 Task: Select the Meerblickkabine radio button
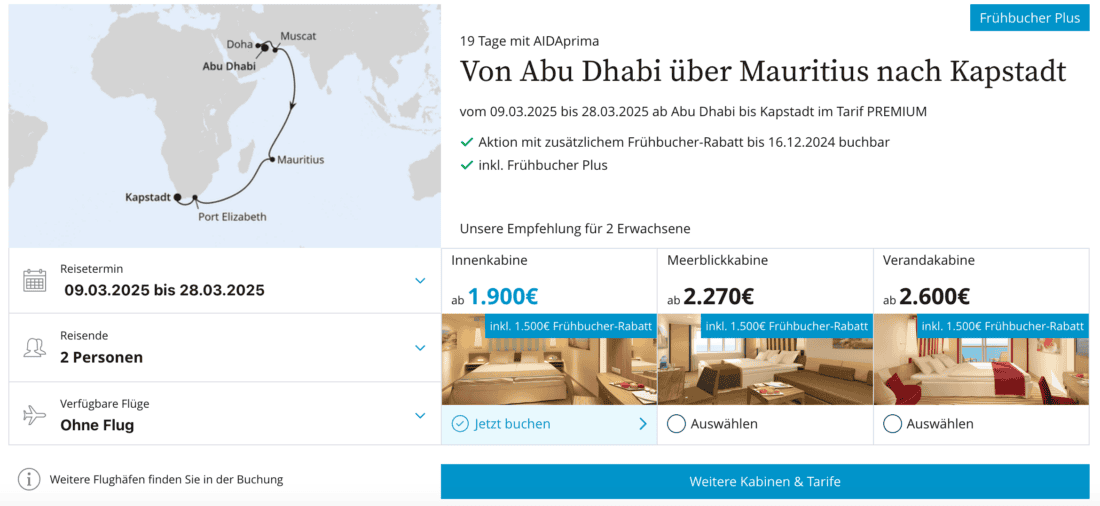click(676, 424)
